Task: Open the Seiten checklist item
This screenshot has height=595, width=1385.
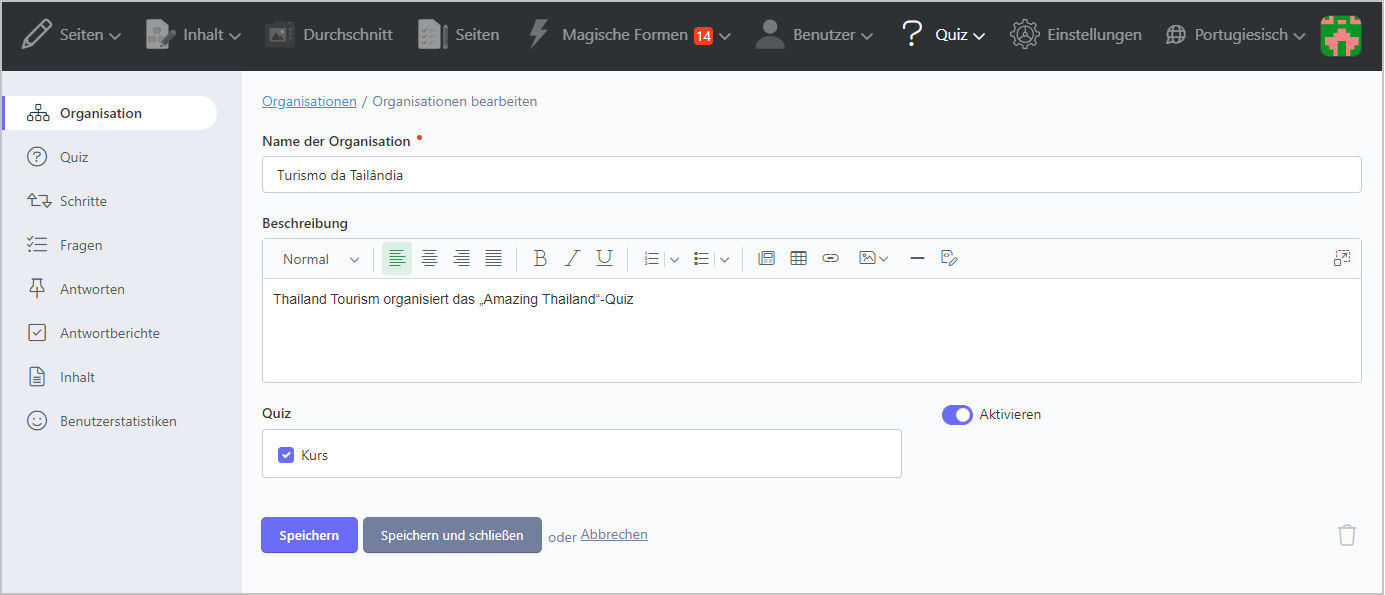Action: (x=459, y=35)
